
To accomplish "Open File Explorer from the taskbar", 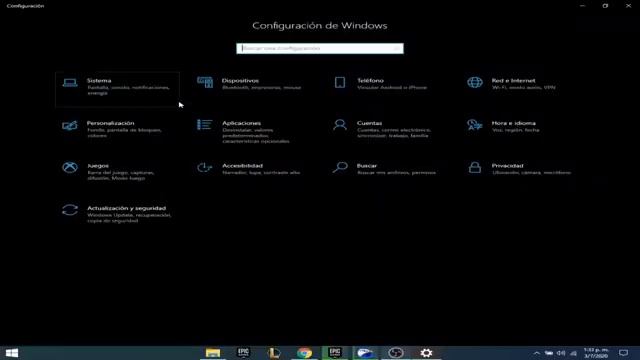I will (213, 353).
